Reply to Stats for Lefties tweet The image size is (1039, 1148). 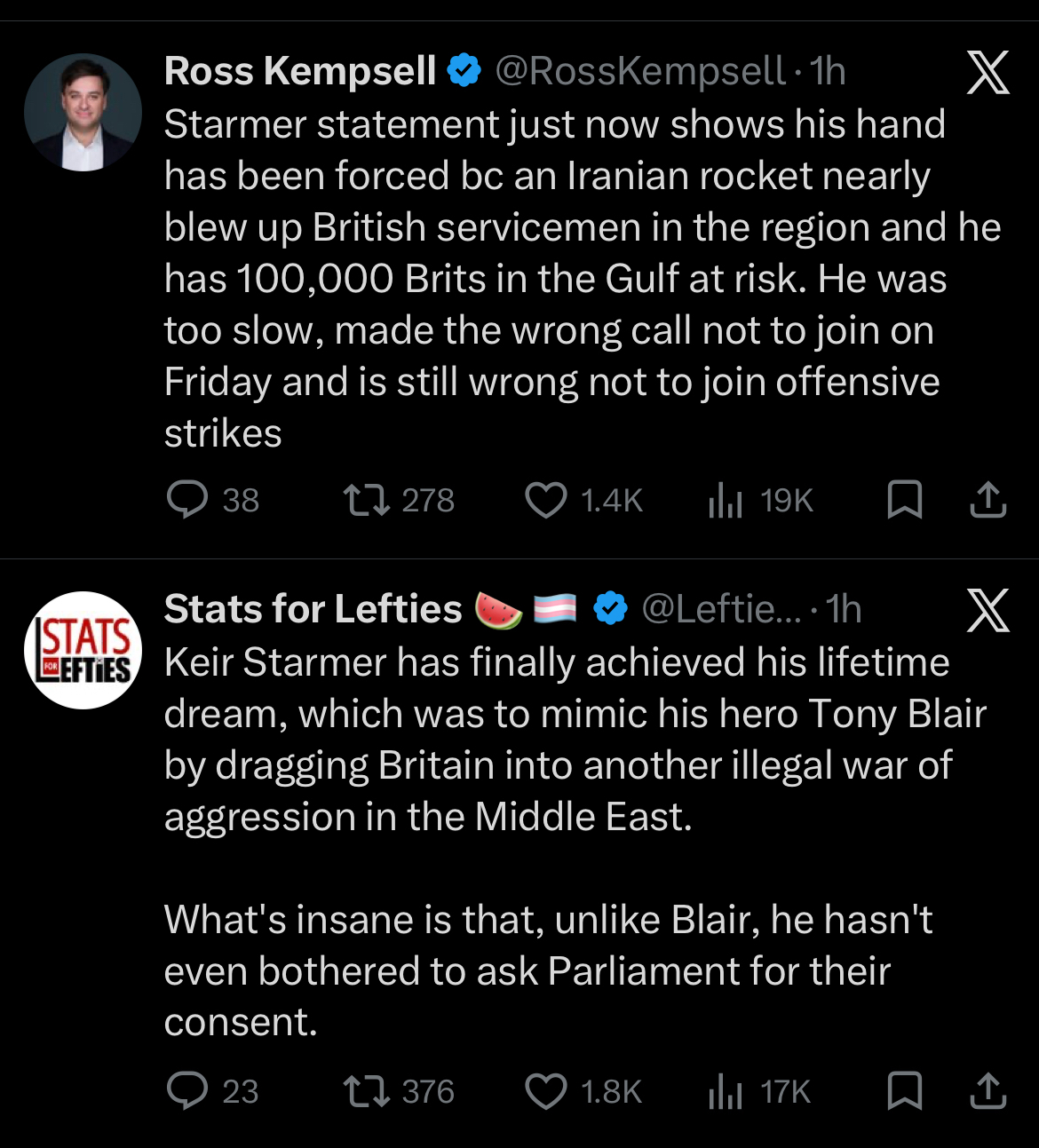pos(187,1091)
